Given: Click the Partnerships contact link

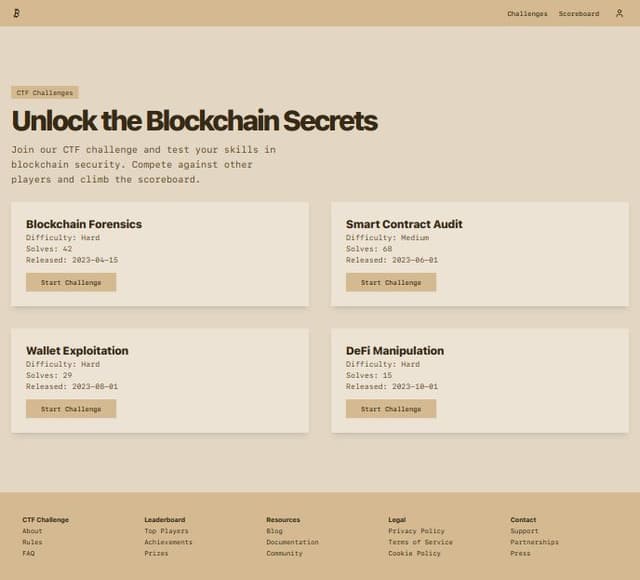Looking at the screenshot, I should [x=534, y=542].
